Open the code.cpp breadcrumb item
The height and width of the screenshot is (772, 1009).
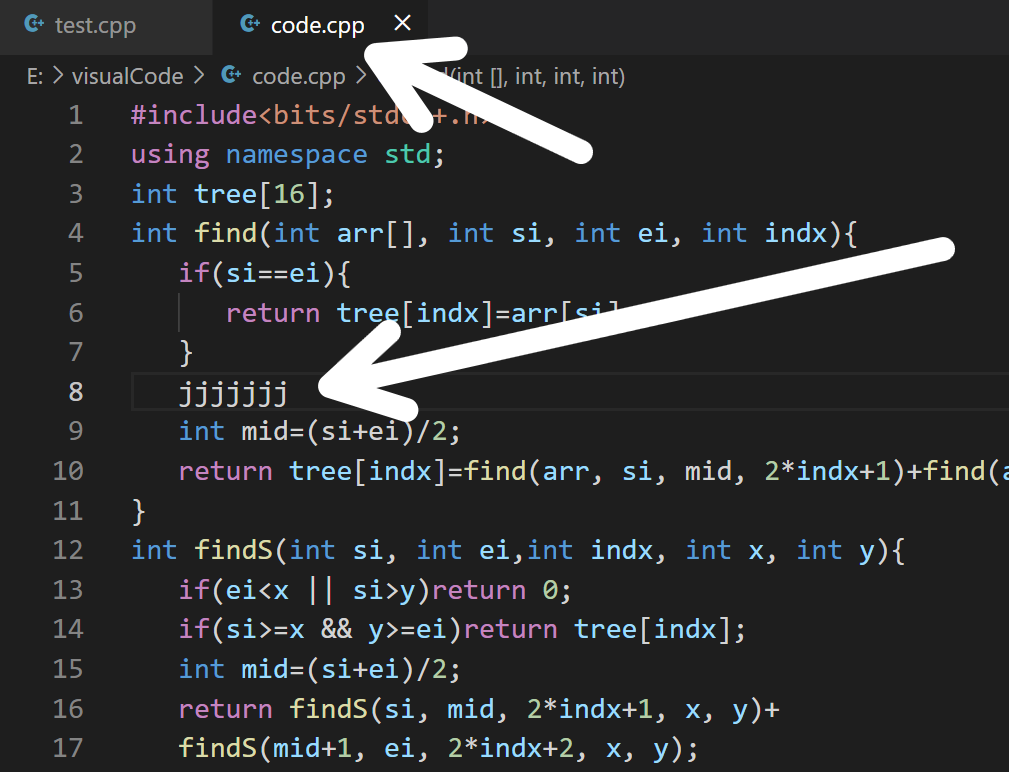[x=299, y=77]
